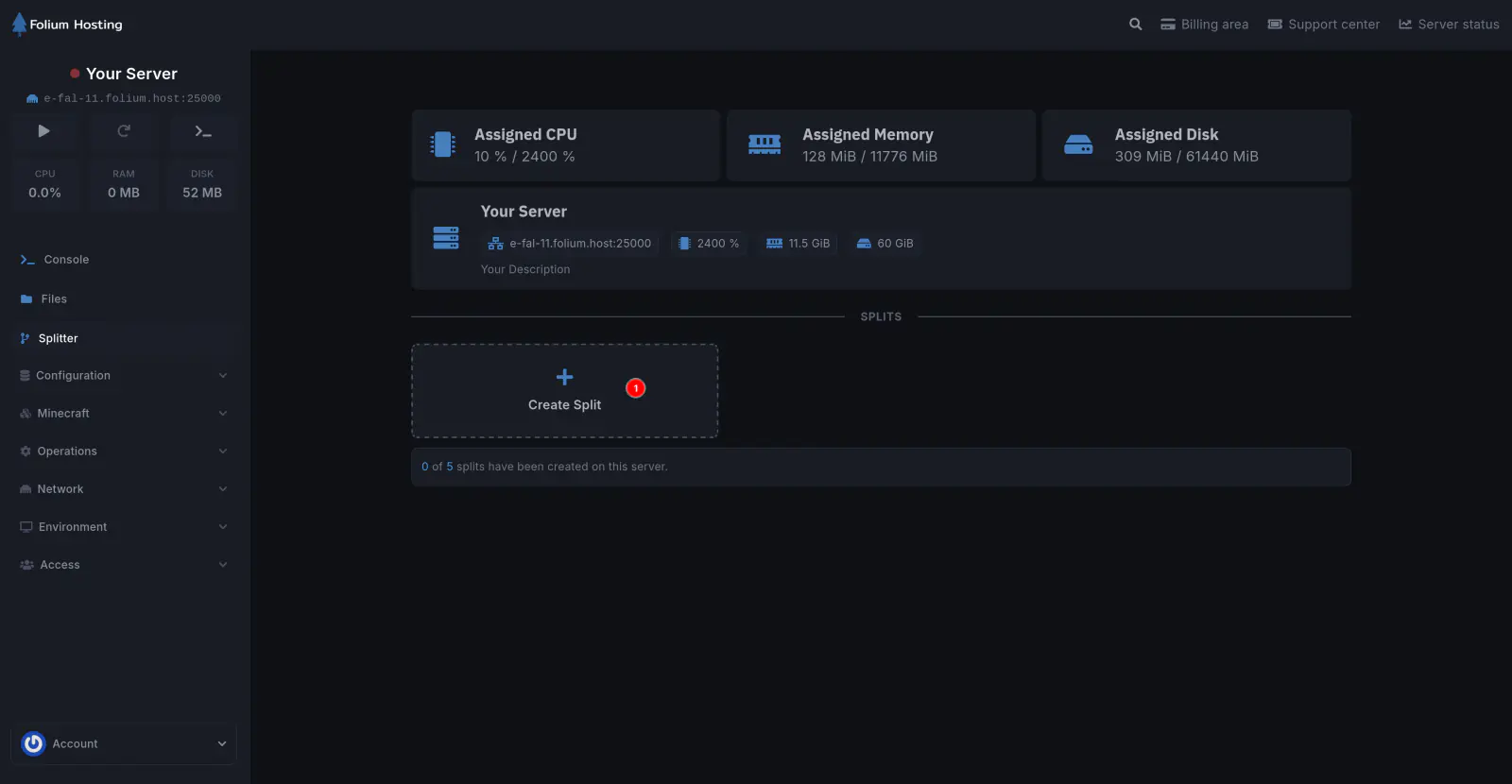Click the Assigned Disk drive icon
This screenshot has width=1512, height=784.
[1078, 145]
